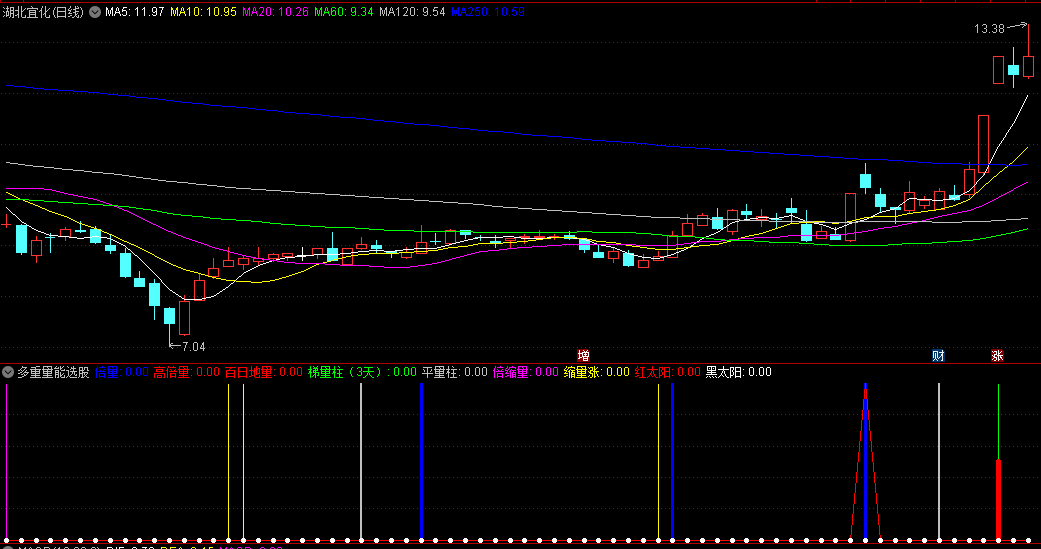Click the 7.04 low price label
This screenshot has height=549, width=1041.
coord(193,347)
